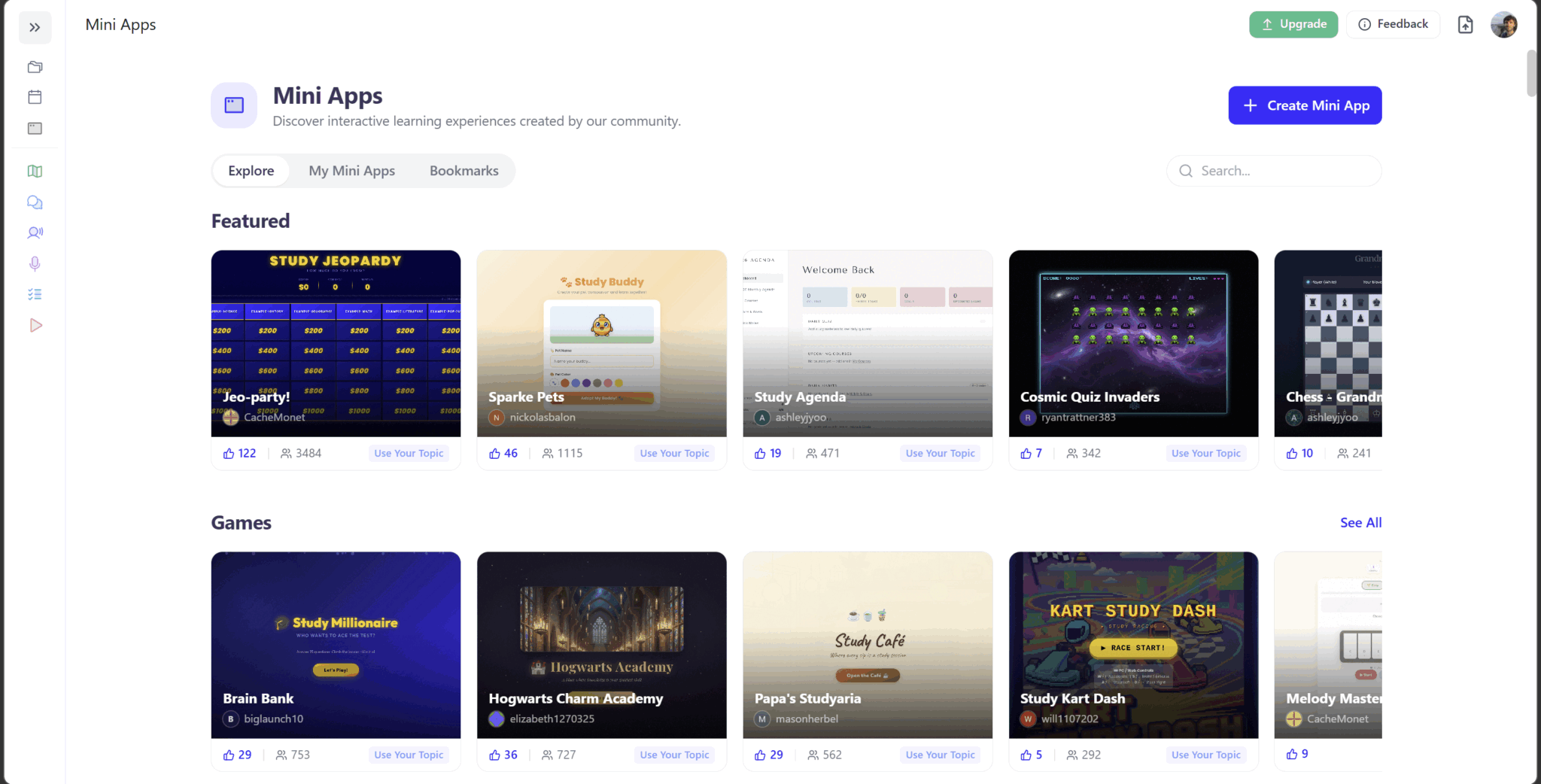Click the play triangle icon in sidebar
Viewport: 1541px width, 784px height.
(x=35, y=325)
